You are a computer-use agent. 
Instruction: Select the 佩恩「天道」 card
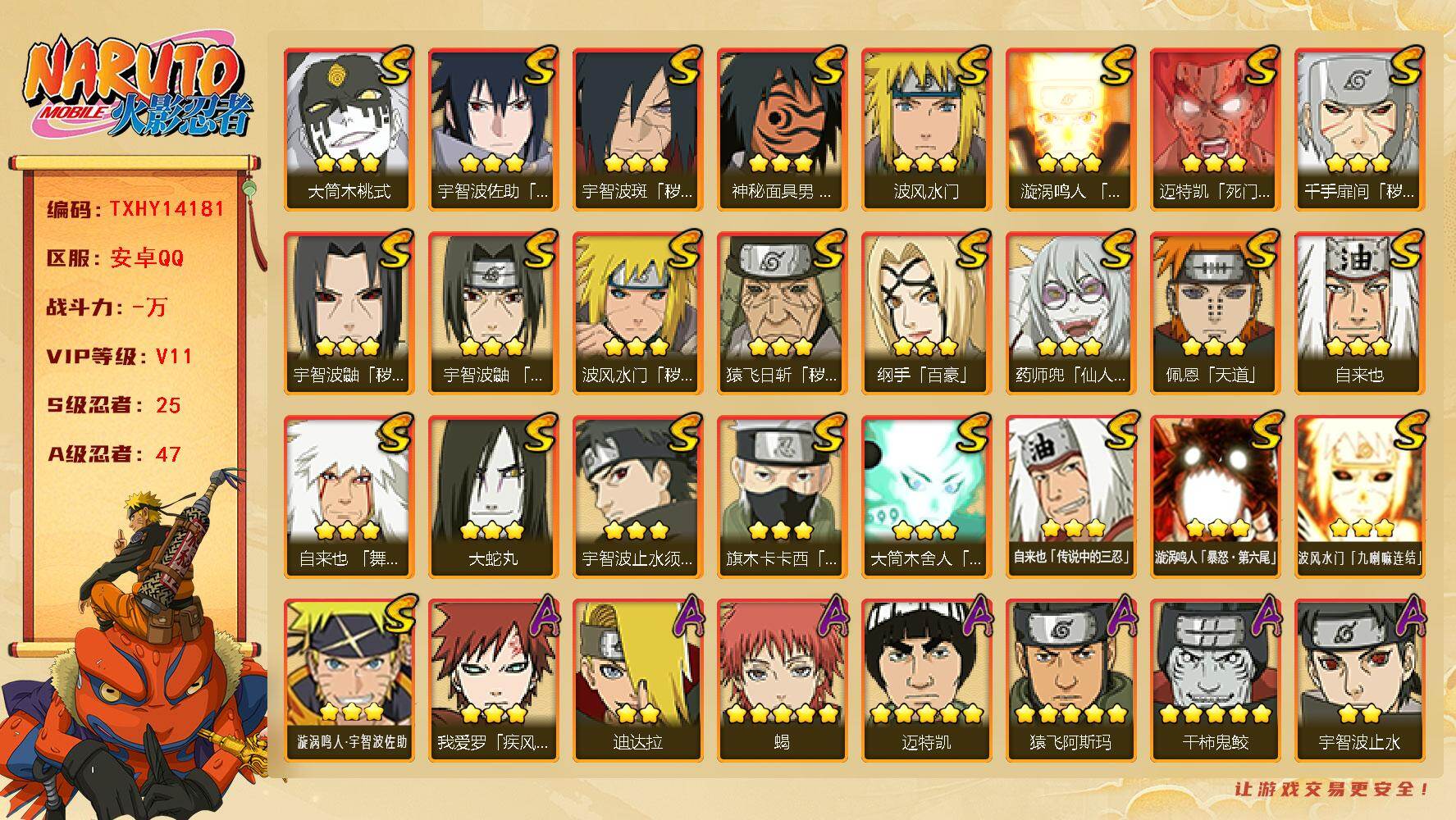[x=1215, y=313]
